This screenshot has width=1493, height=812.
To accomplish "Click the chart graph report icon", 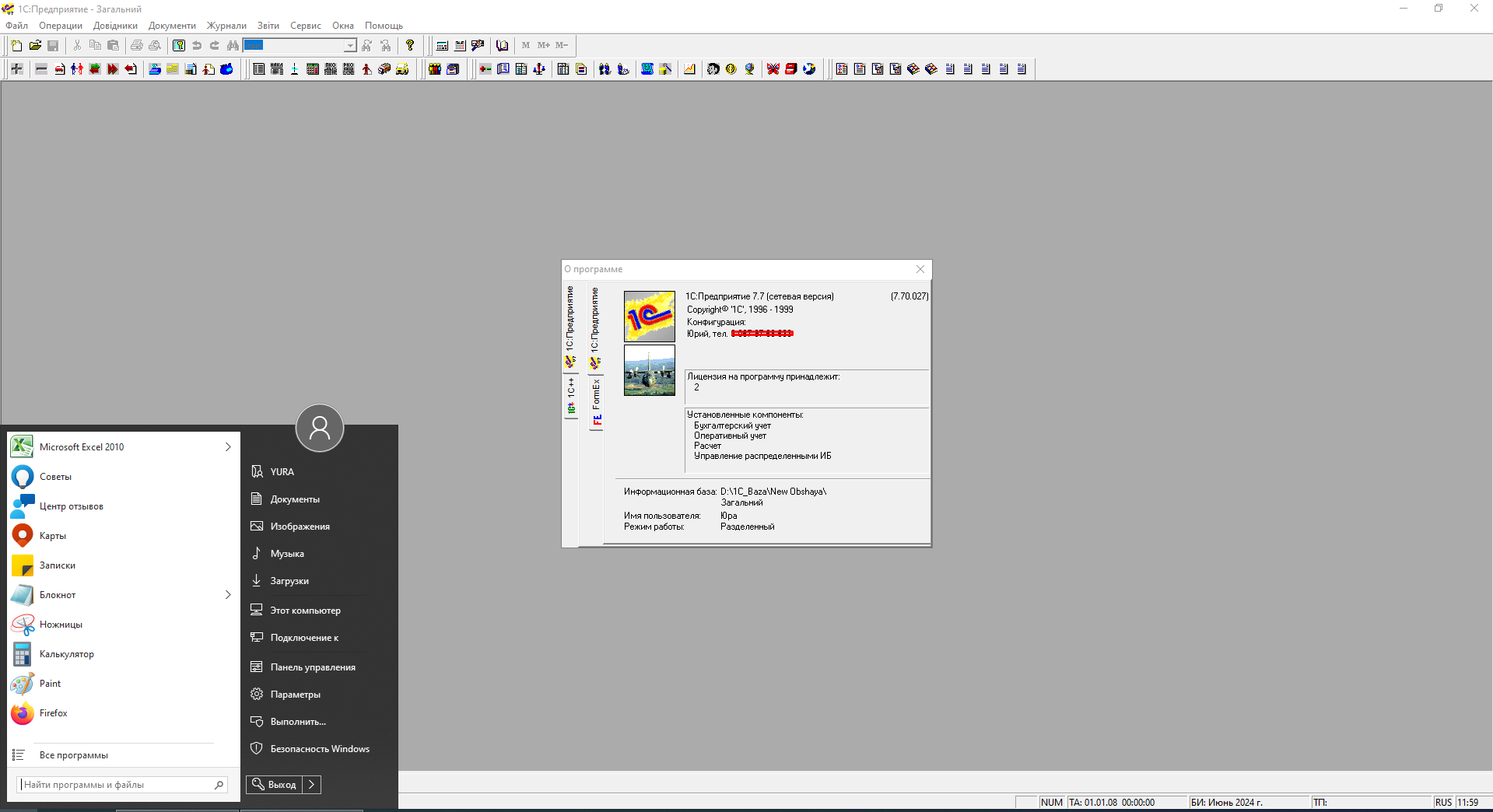I will 689,69.
